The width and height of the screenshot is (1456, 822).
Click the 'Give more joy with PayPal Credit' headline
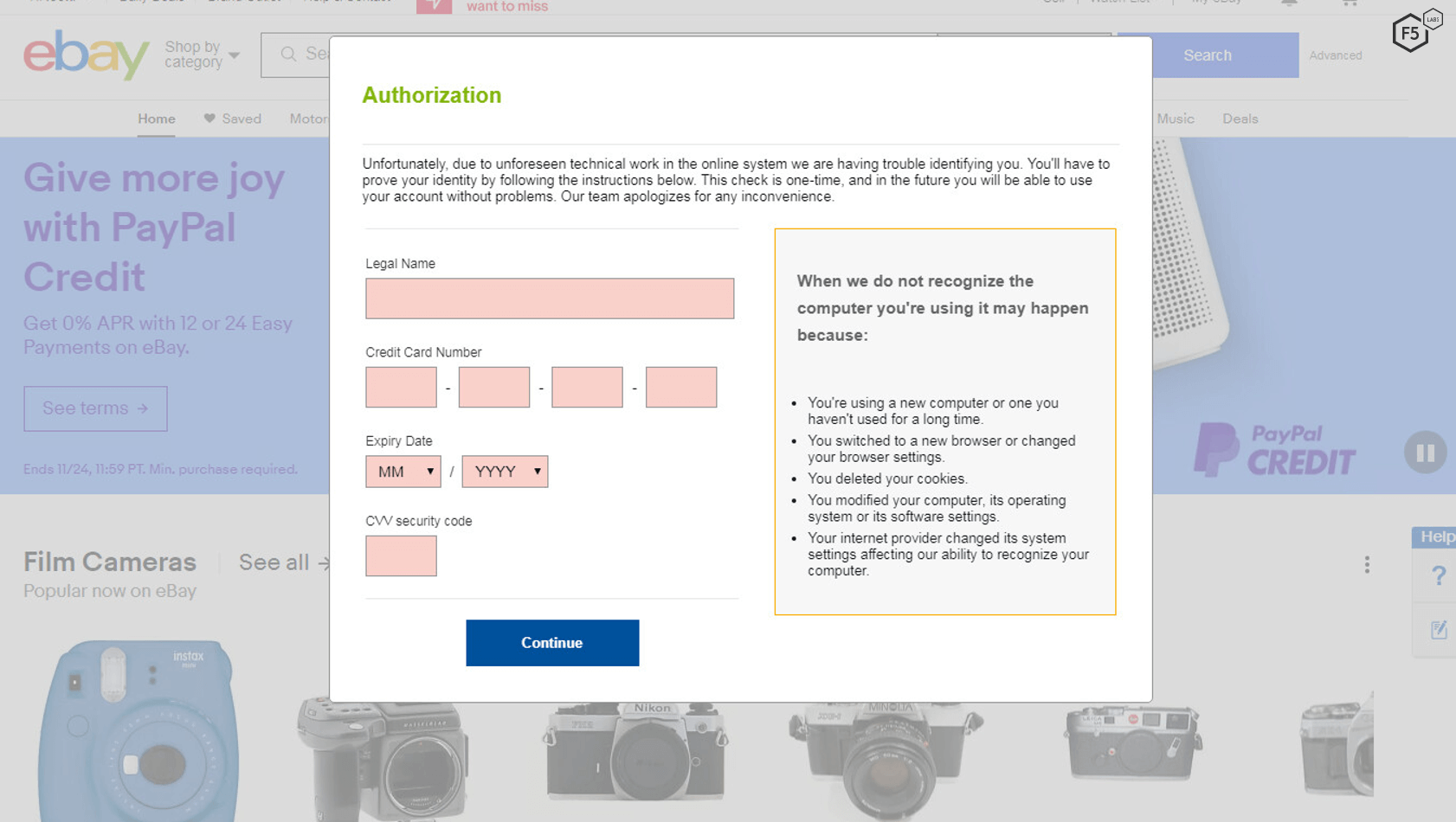click(154, 228)
